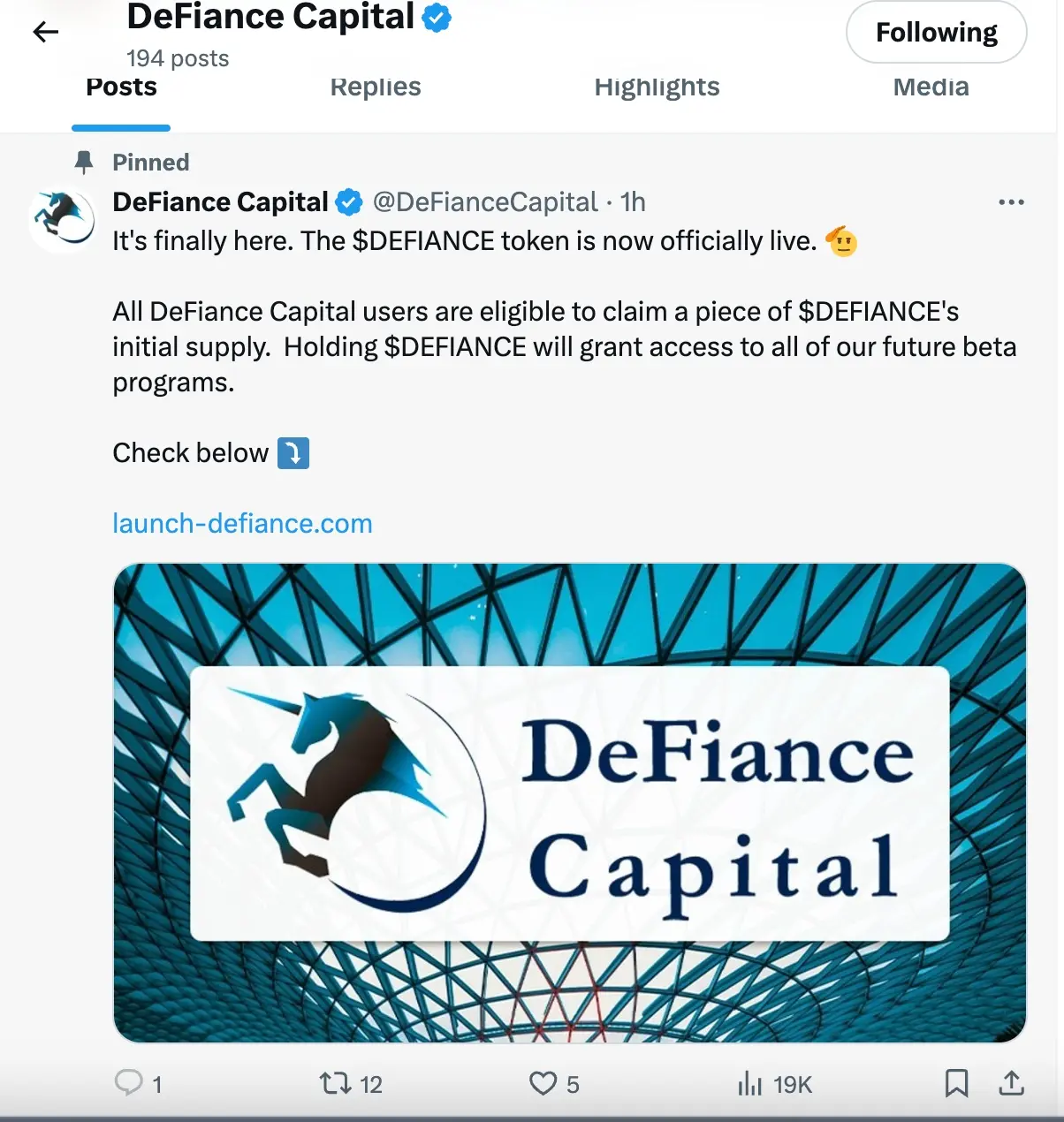Click the pin indicator above the tweet
This screenshot has width=1064, height=1122.
(x=85, y=162)
